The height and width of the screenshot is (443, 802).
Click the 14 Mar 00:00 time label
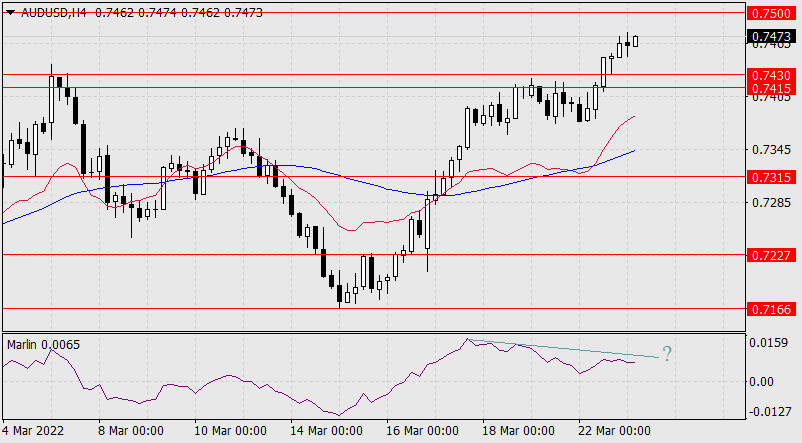tap(326, 431)
